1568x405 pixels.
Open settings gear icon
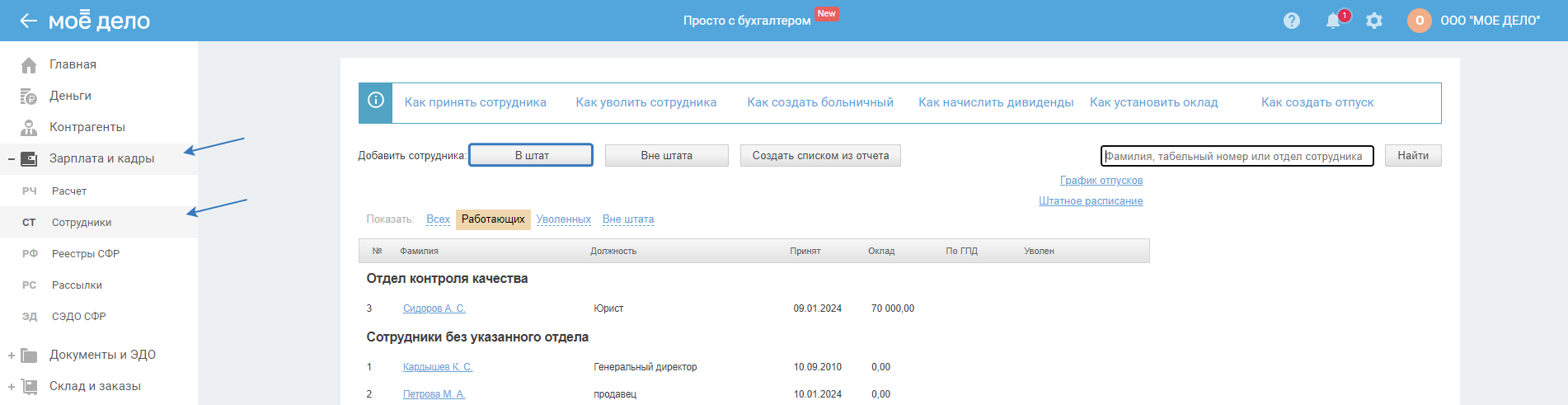click(1373, 21)
